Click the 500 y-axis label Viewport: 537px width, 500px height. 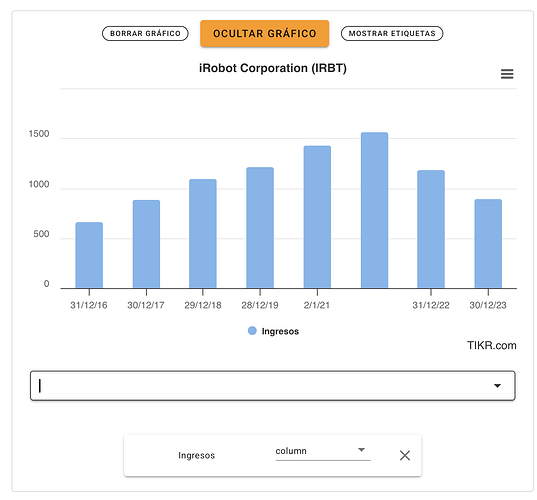pos(41,234)
